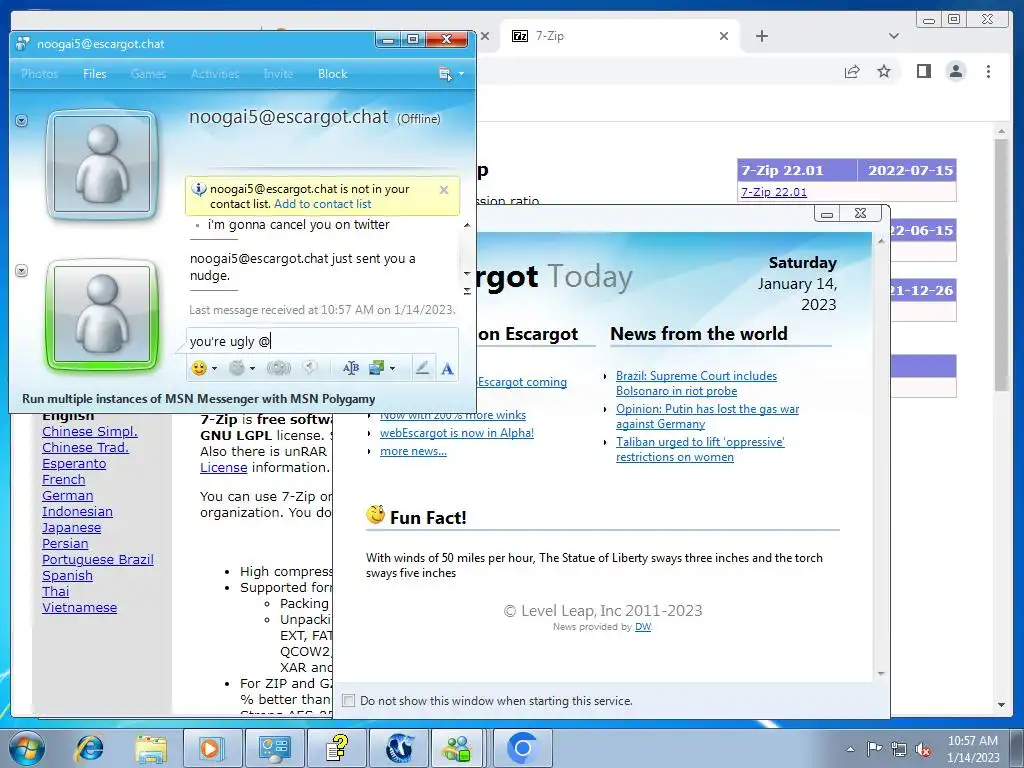
Task: Click into the message text input box
Action: point(322,341)
